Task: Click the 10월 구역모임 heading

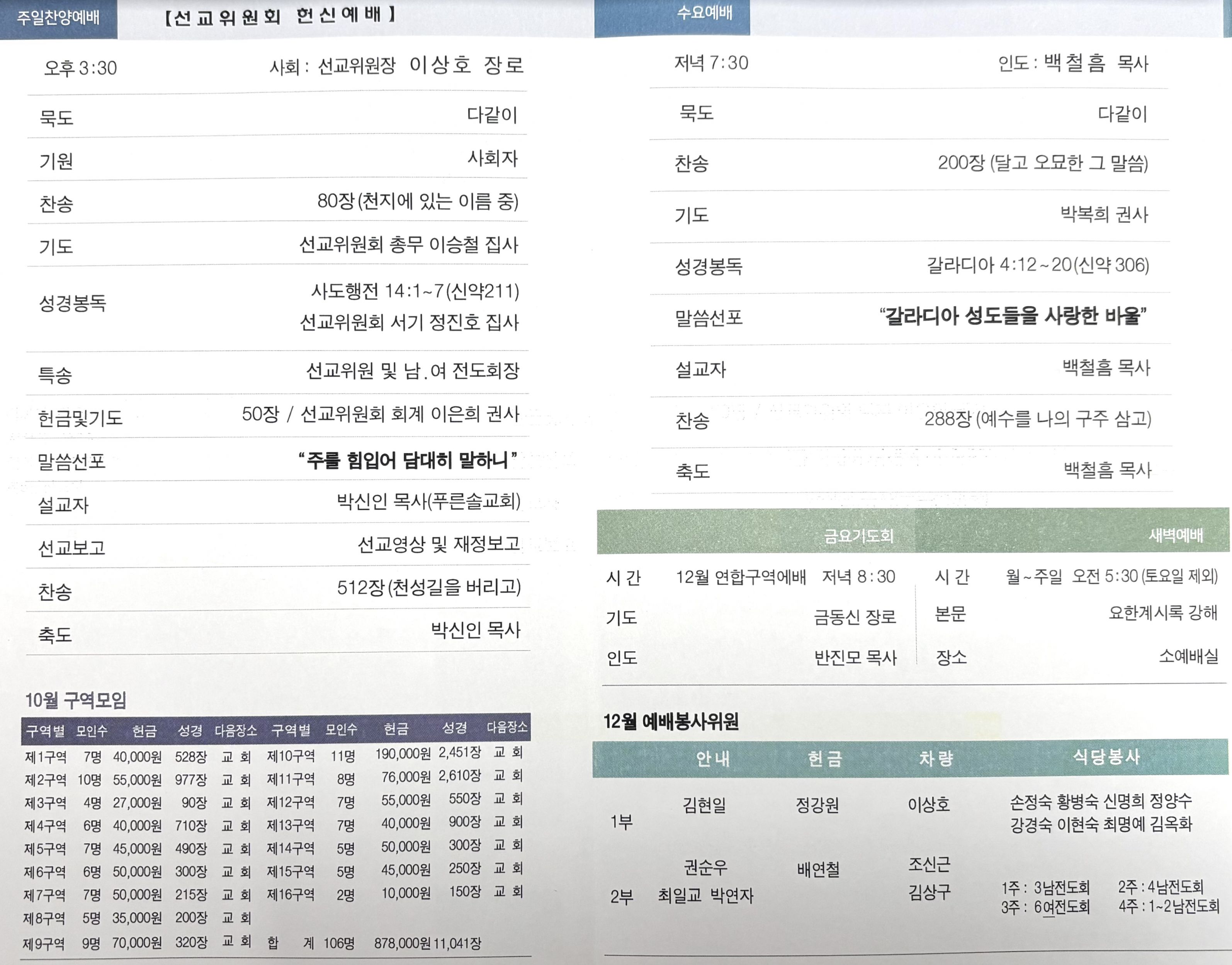Action: click(x=76, y=701)
